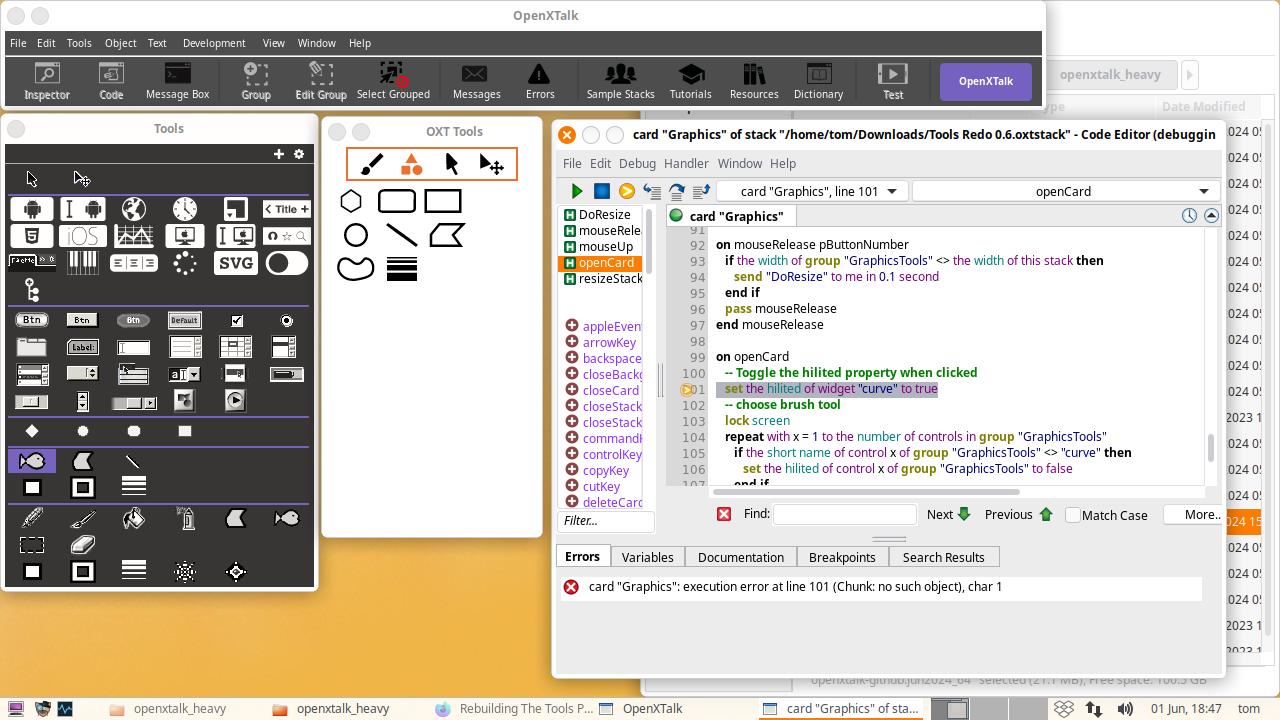Switch to the Documentation tab
The width and height of the screenshot is (1280, 720).
[741, 557]
